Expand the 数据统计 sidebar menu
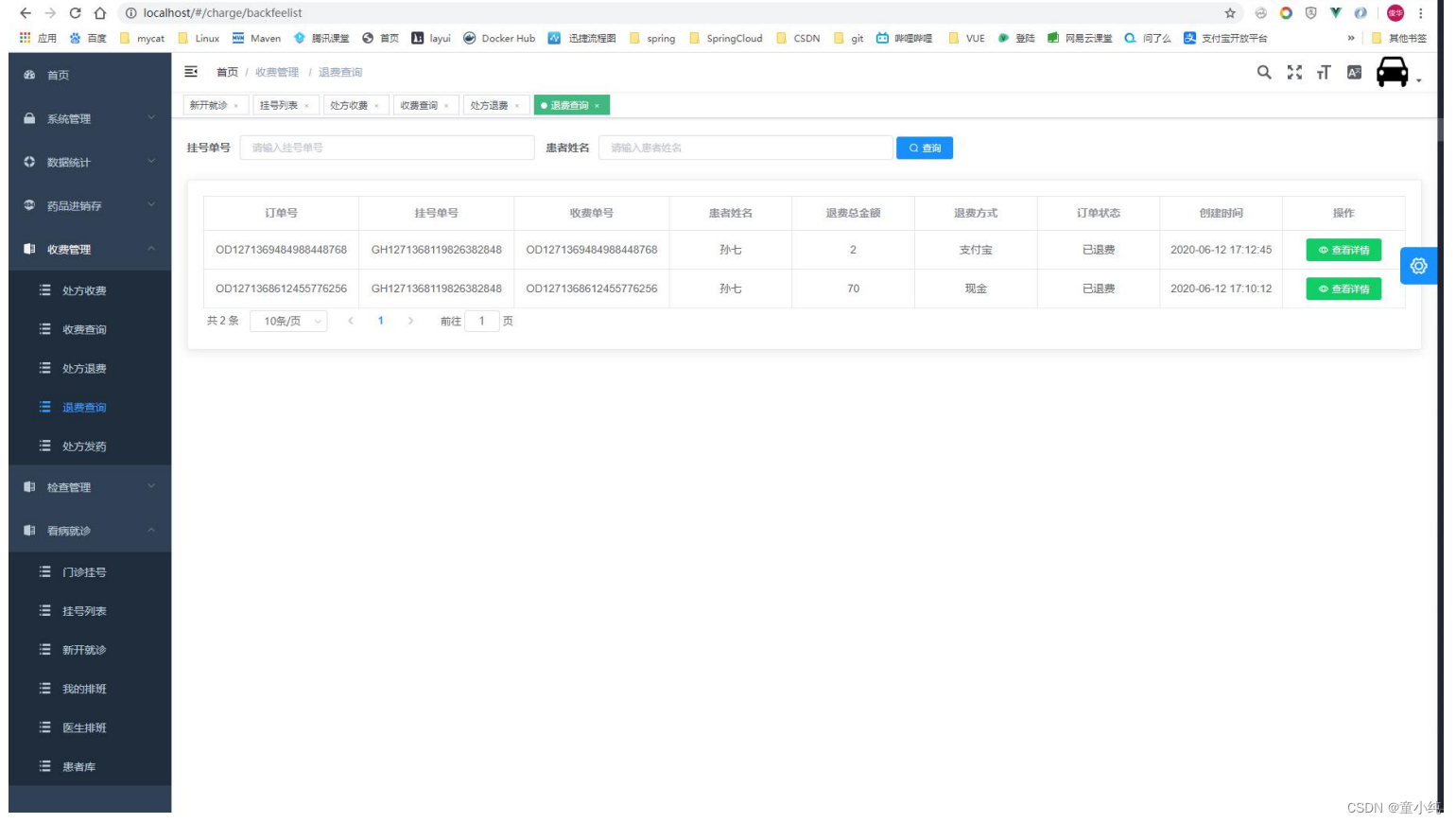This screenshot has width=1456, height=823. tap(90, 162)
